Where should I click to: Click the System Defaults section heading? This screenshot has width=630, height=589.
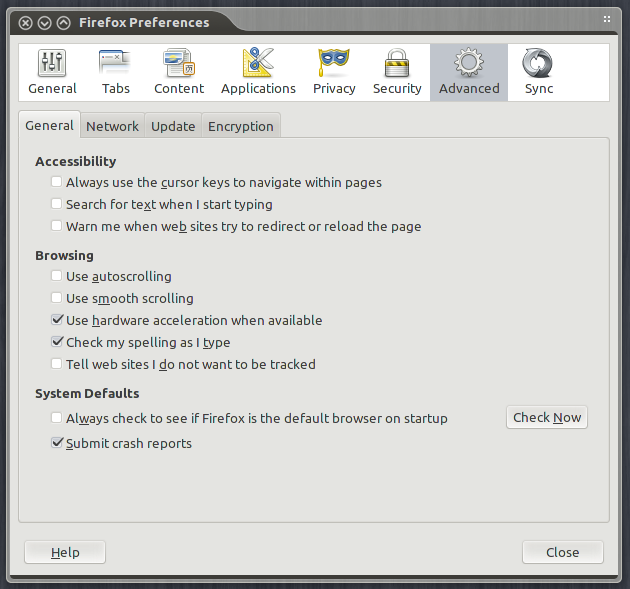(x=87, y=393)
